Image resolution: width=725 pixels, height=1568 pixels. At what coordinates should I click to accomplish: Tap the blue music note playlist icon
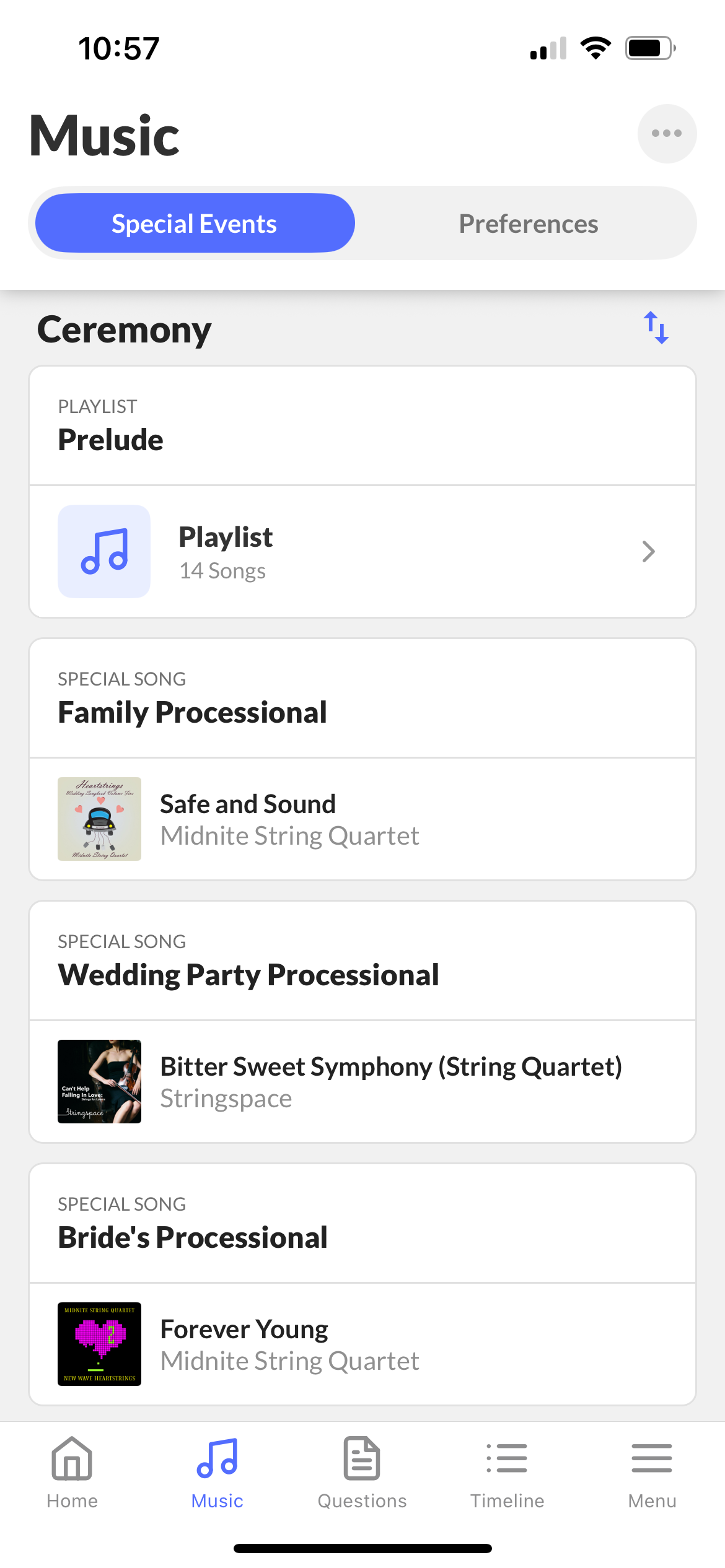pyautogui.click(x=104, y=551)
